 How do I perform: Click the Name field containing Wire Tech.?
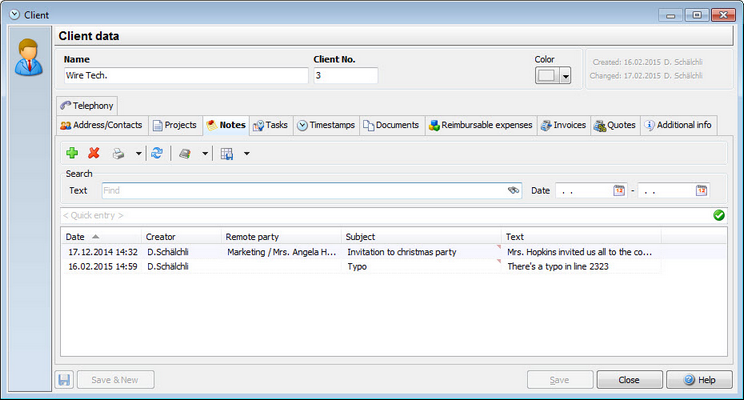(x=186, y=75)
